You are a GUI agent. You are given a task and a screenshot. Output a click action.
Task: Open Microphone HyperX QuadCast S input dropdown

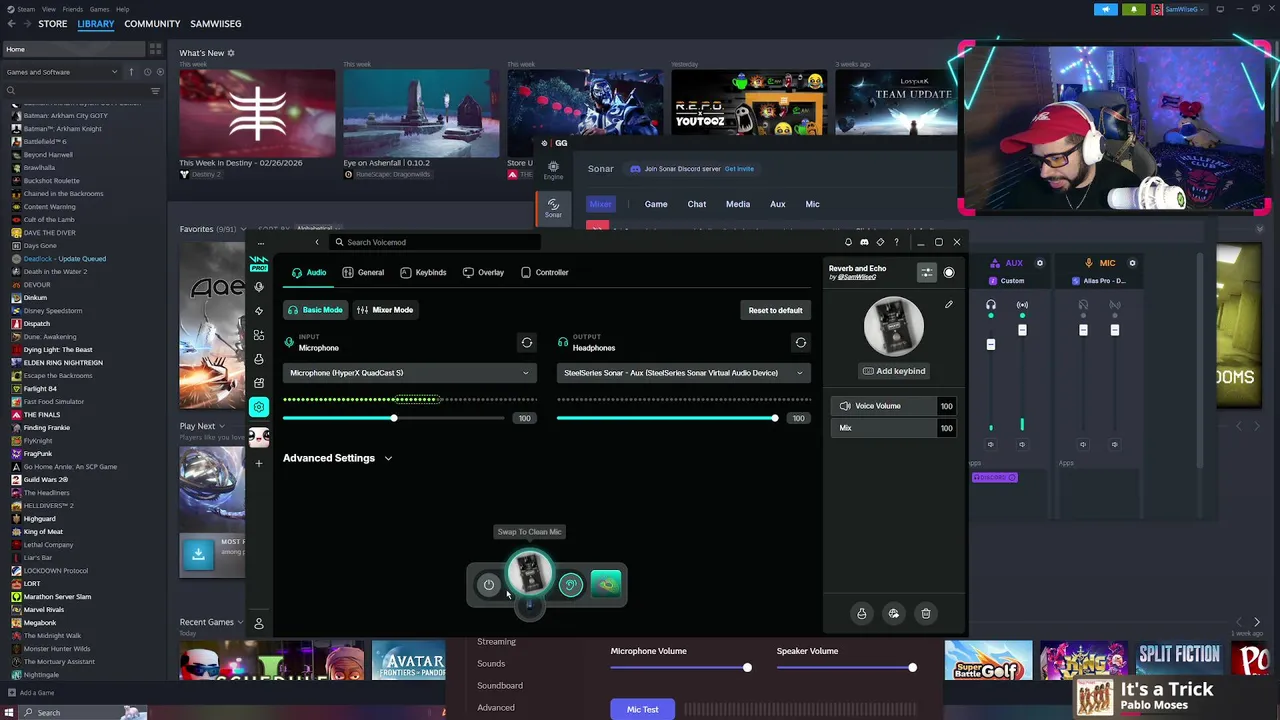coord(409,373)
